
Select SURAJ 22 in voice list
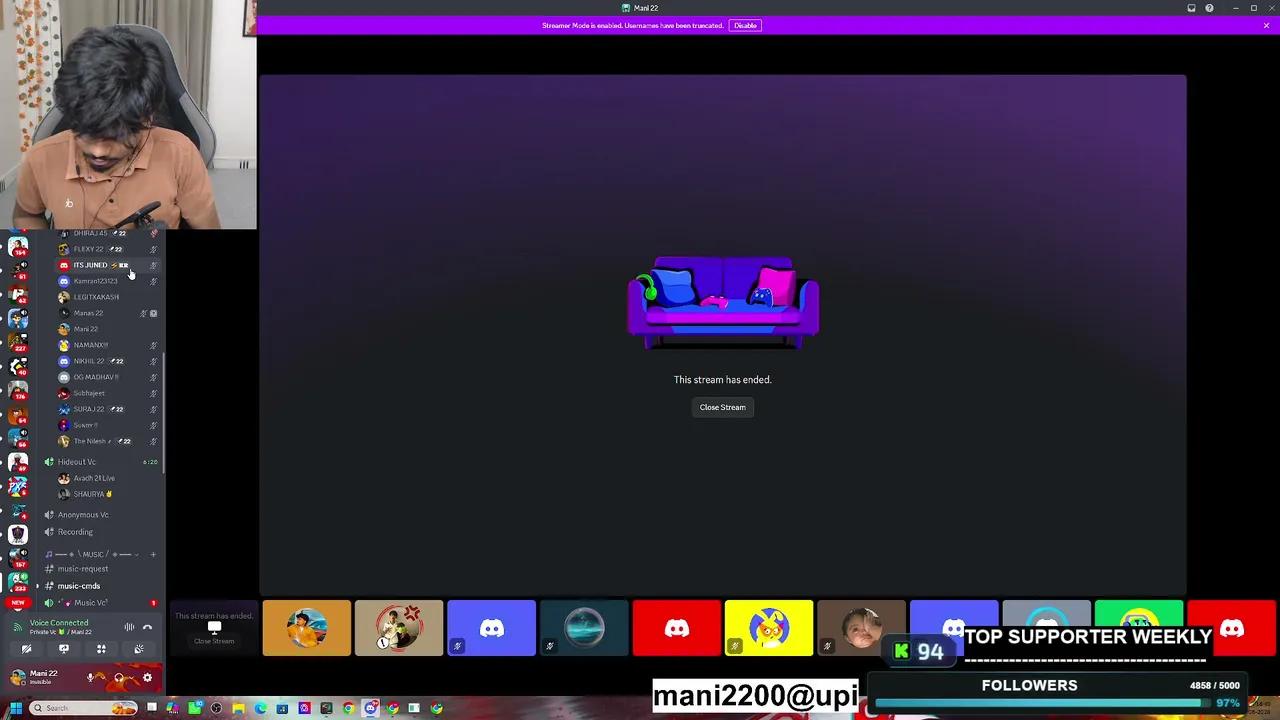[x=106, y=409]
